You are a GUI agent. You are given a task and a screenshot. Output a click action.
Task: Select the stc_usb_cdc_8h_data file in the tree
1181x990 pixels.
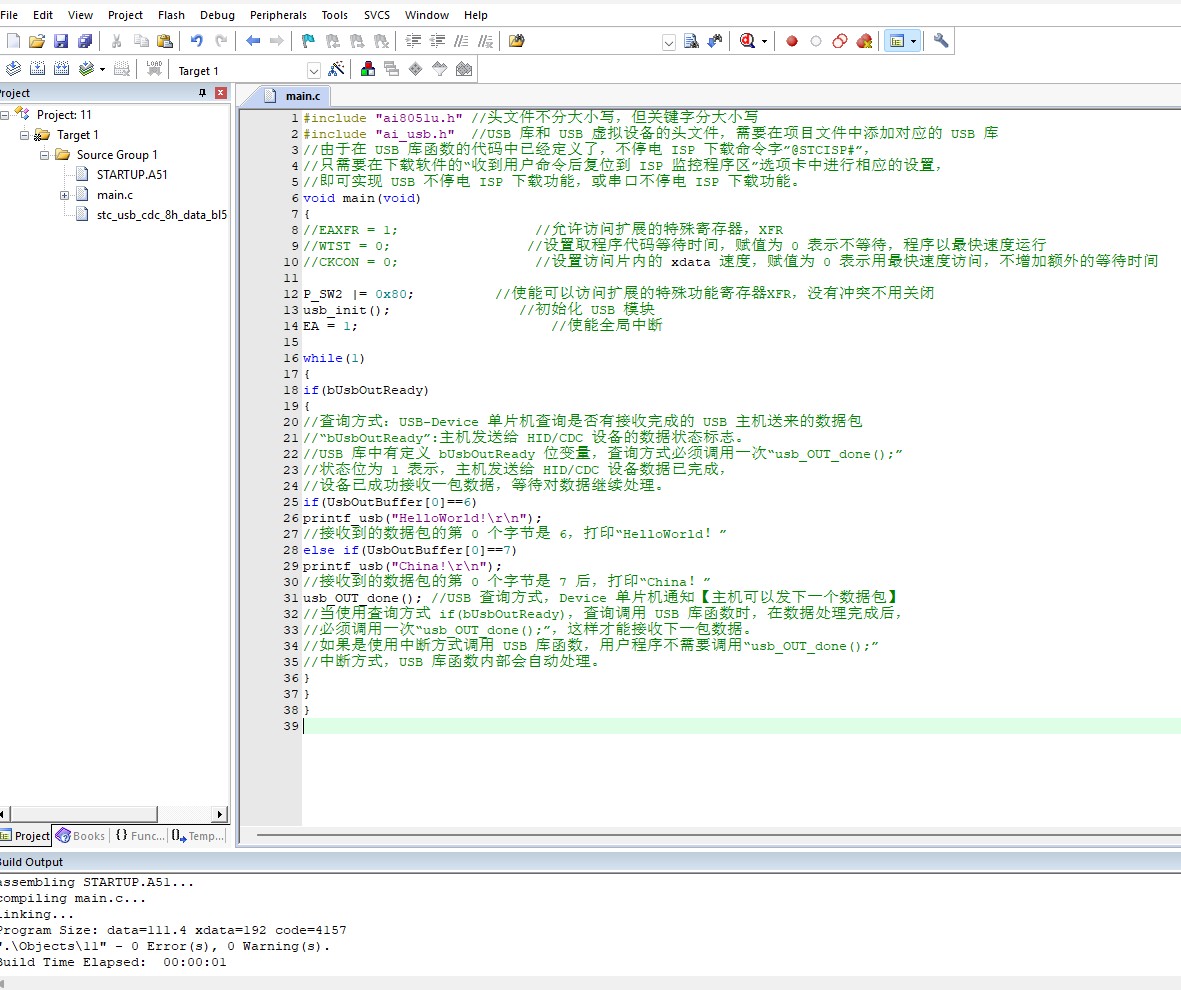pos(162,215)
